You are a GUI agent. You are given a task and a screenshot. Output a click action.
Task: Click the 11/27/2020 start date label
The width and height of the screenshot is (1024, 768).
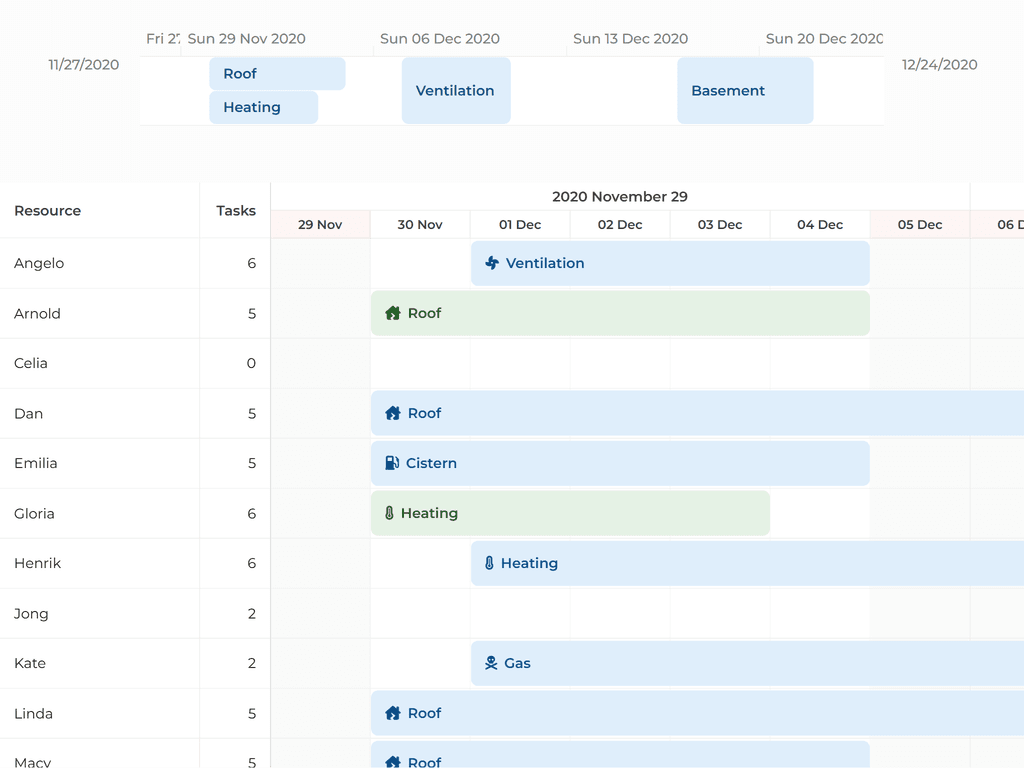tap(83, 64)
